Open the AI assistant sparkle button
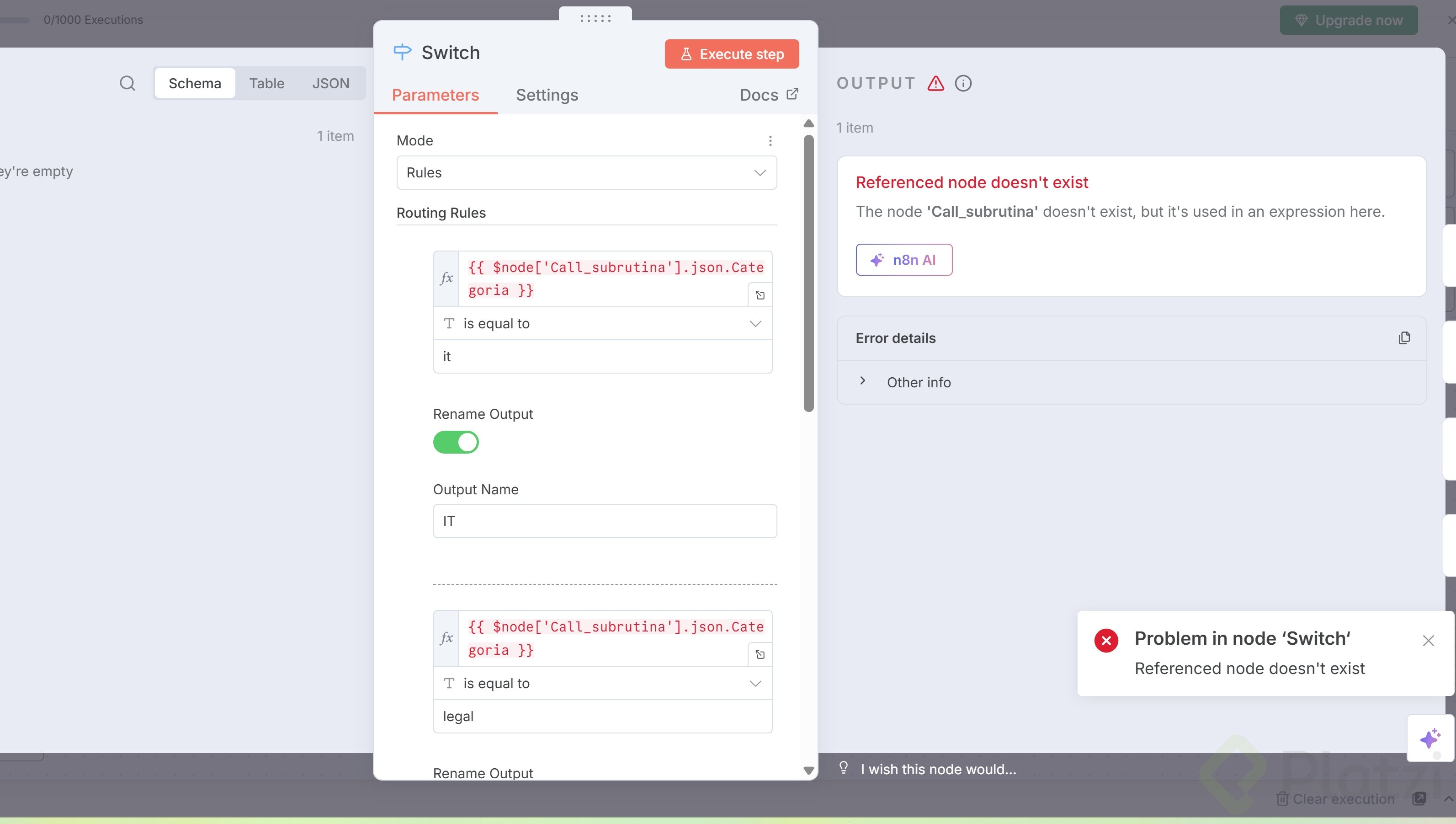This screenshot has height=824, width=1456. click(x=1430, y=738)
